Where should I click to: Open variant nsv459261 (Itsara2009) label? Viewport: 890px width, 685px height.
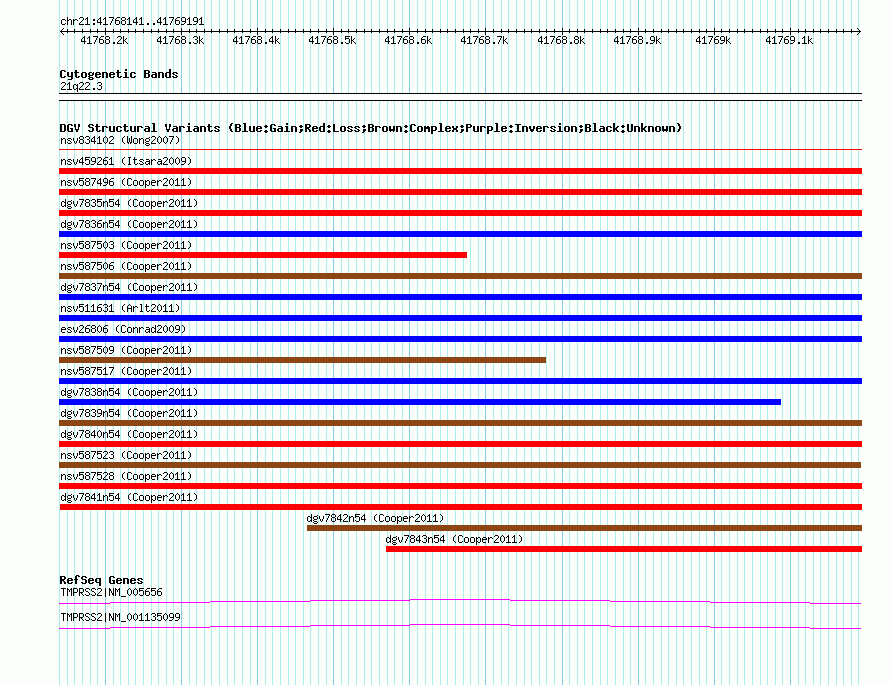point(126,161)
